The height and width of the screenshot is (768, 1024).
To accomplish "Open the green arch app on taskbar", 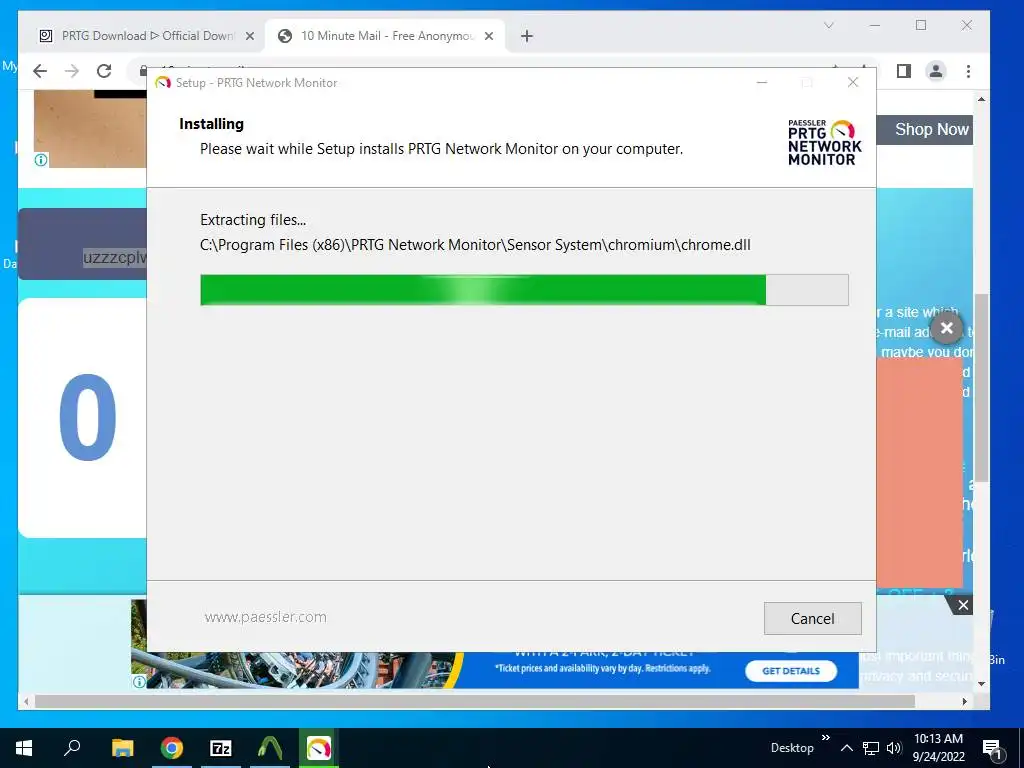I will [x=270, y=748].
